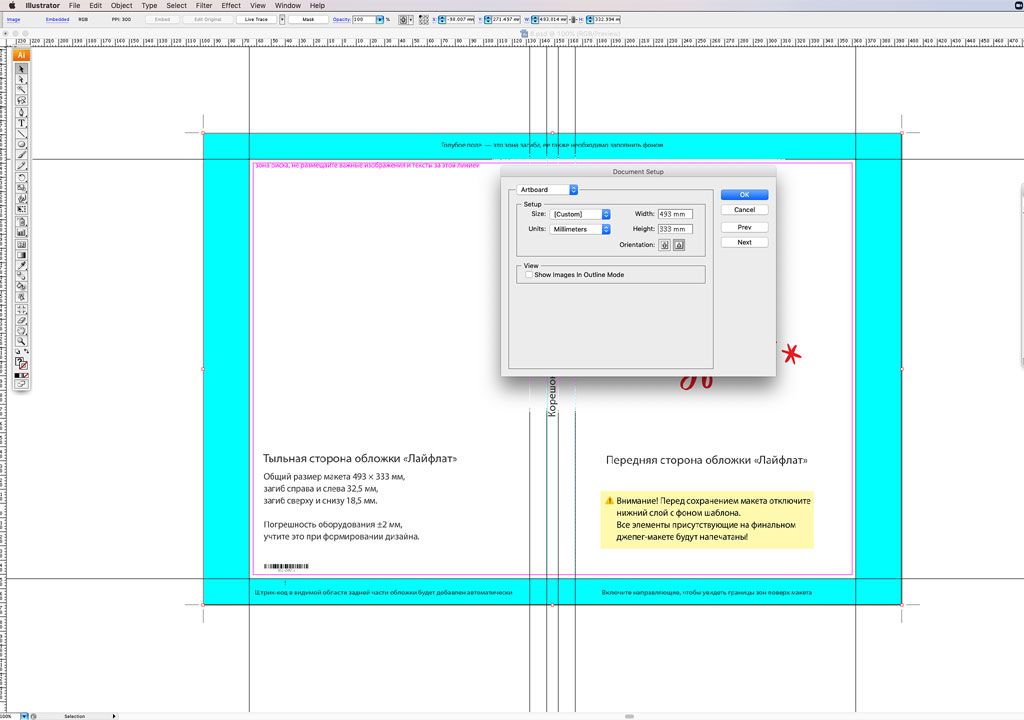The width and height of the screenshot is (1024, 720).
Task: Click the Live Trace button
Action: pyautogui.click(x=256, y=20)
